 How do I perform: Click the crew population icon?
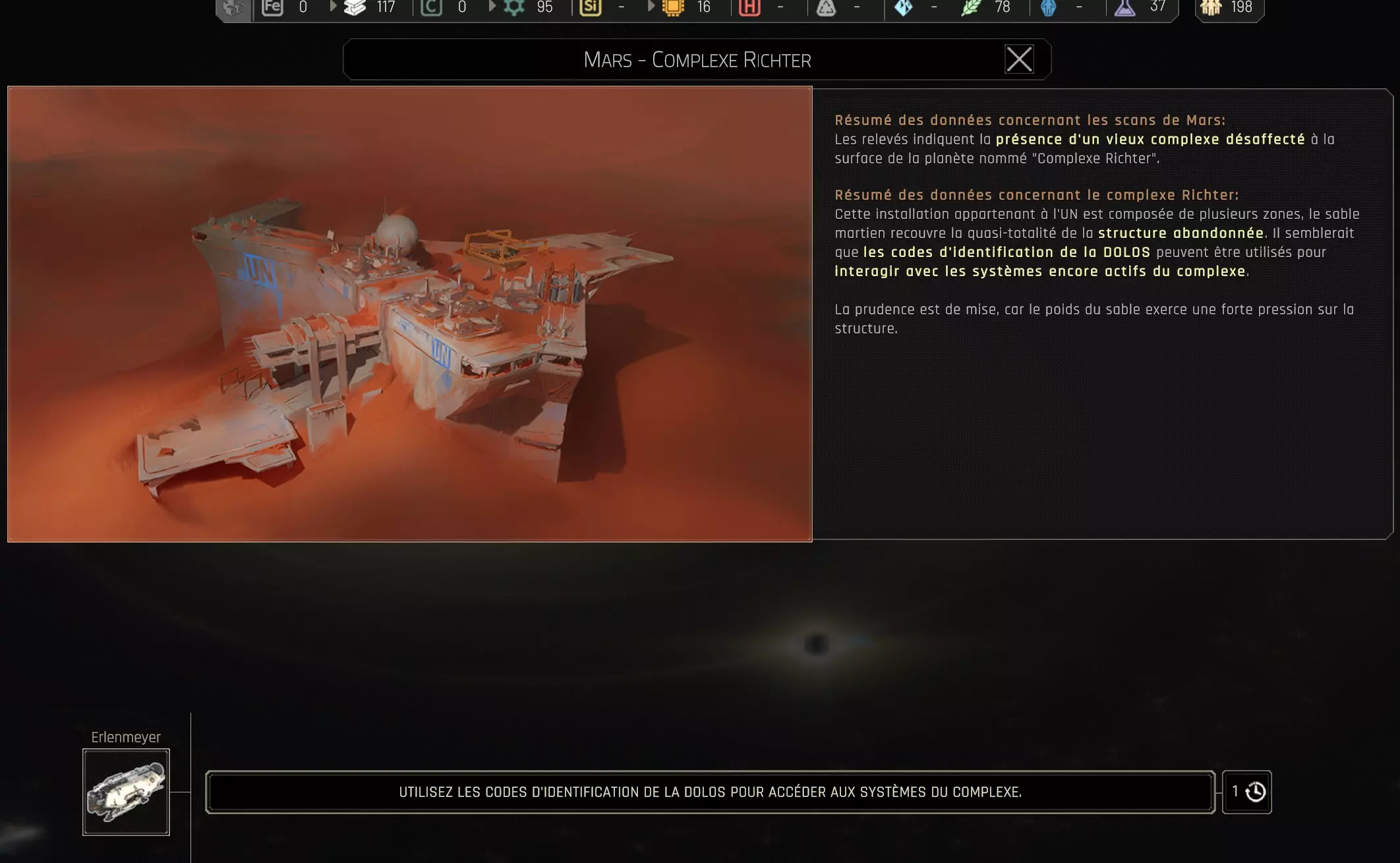(1211, 7)
